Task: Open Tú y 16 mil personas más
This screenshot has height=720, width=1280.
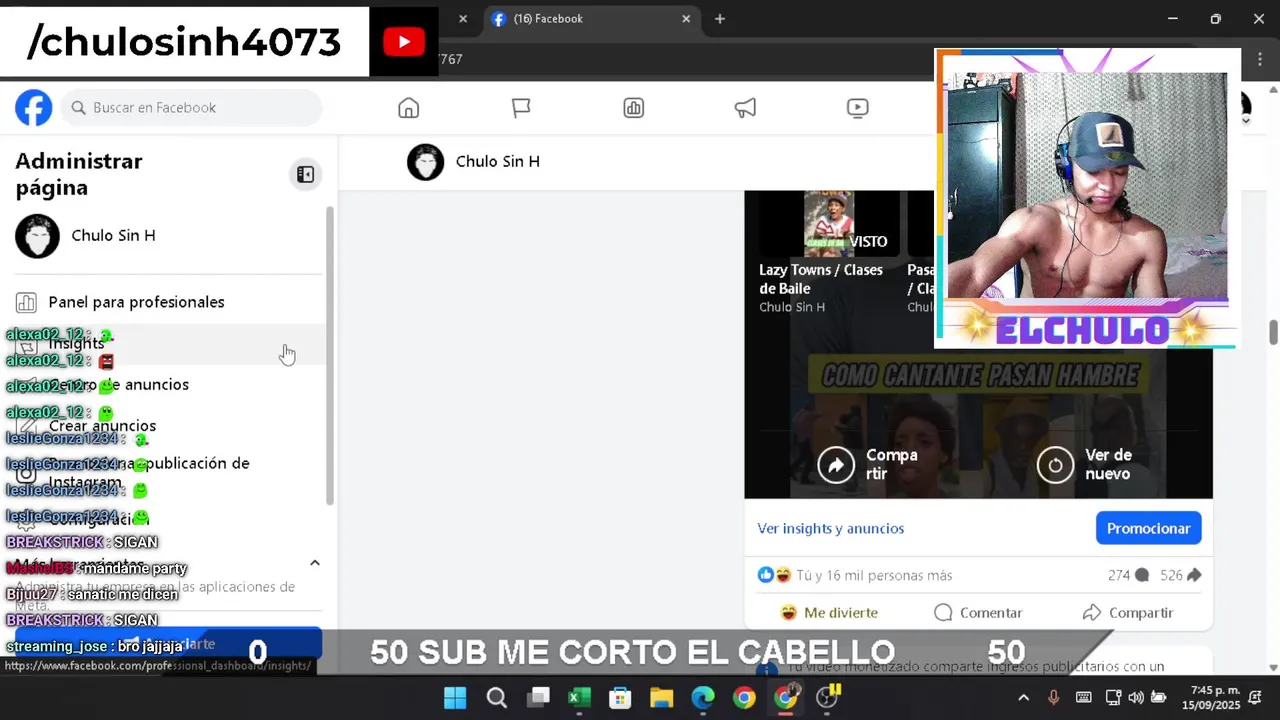Action: (874, 576)
